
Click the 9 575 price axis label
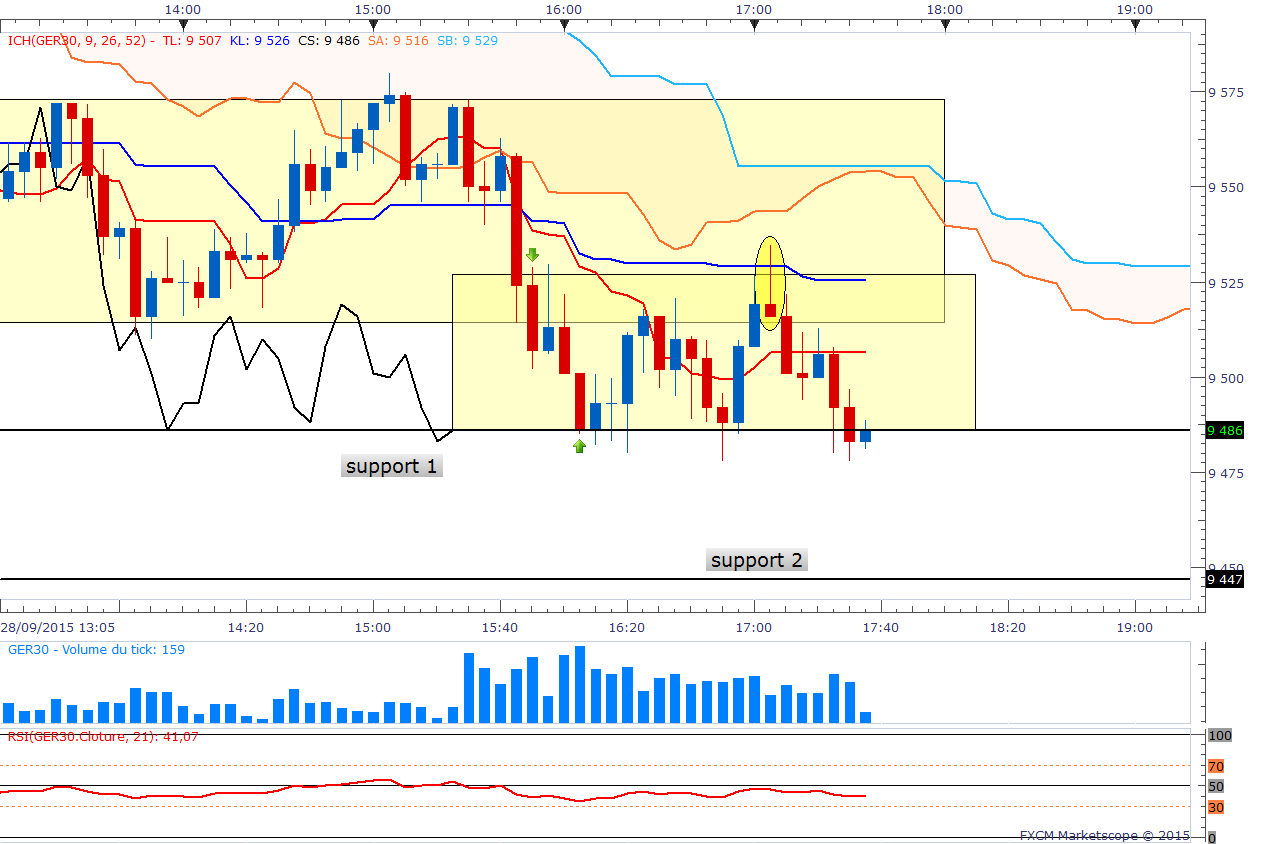(1225, 92)
